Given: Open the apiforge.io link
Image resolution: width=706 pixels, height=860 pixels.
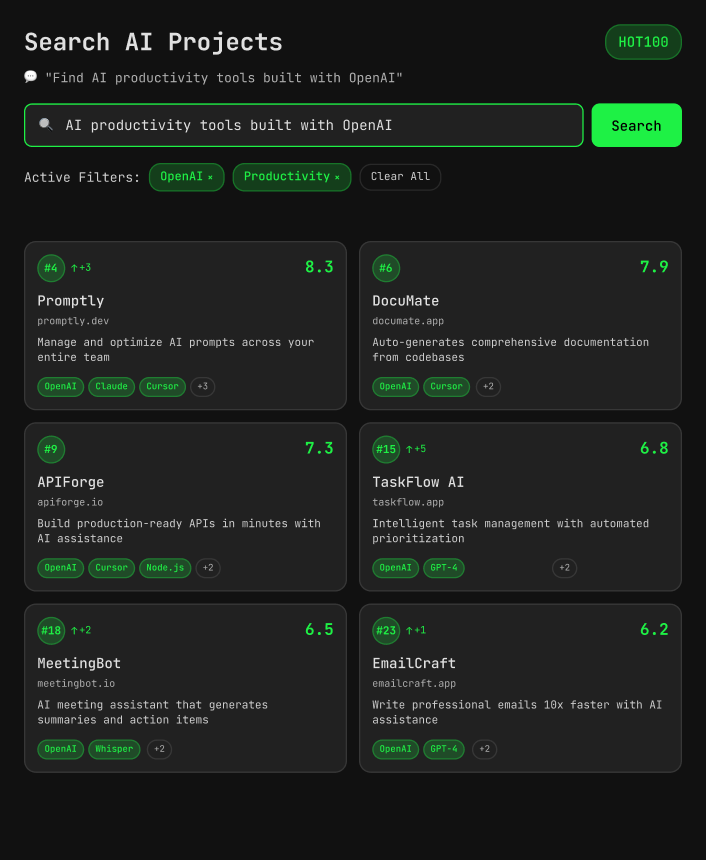Looking at the screenshot, I should pyautogui.click(x=70, y=502).
